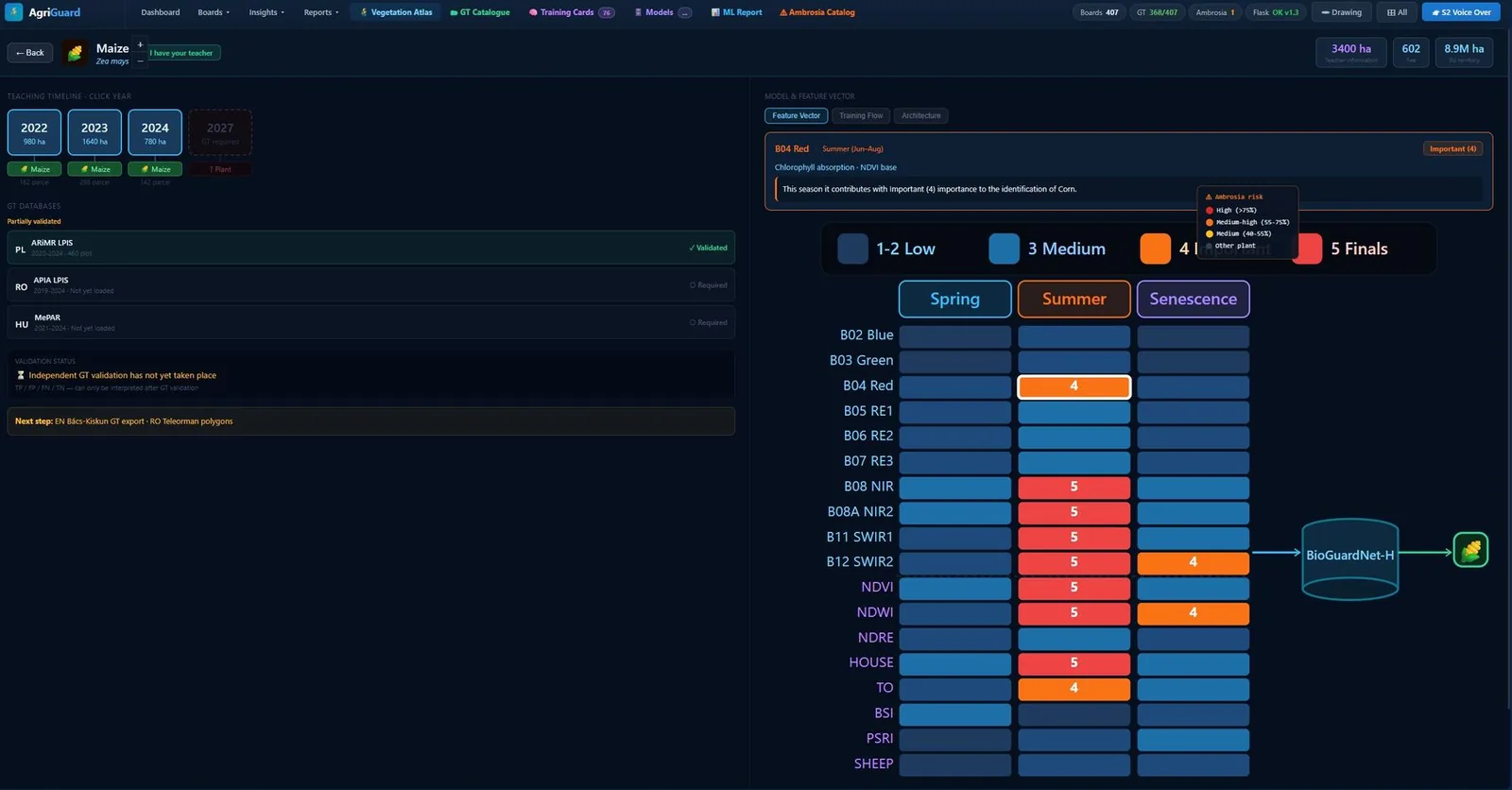This screenshot has height=790, width=1512.
Task: Click the Important (4) badge
Action: 1452,148
